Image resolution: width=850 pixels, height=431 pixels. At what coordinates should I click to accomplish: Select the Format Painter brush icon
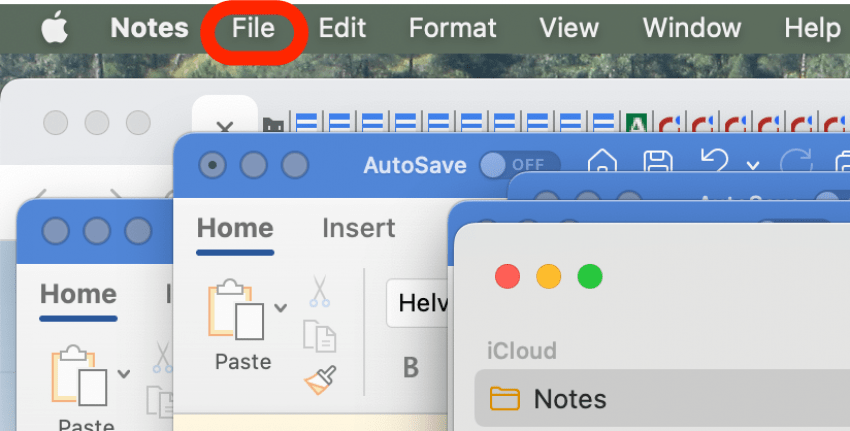(319, 380)
